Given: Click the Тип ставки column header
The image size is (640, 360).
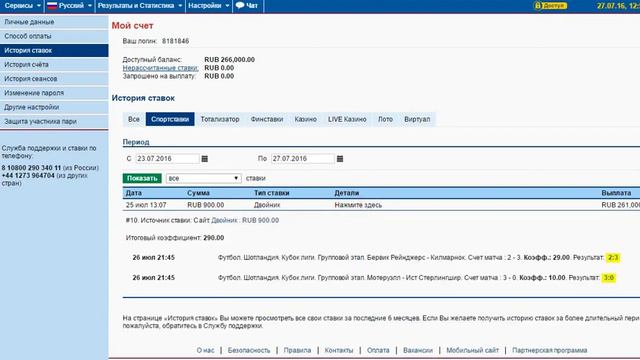Looking at the screenshot, I should click(272, 193).
